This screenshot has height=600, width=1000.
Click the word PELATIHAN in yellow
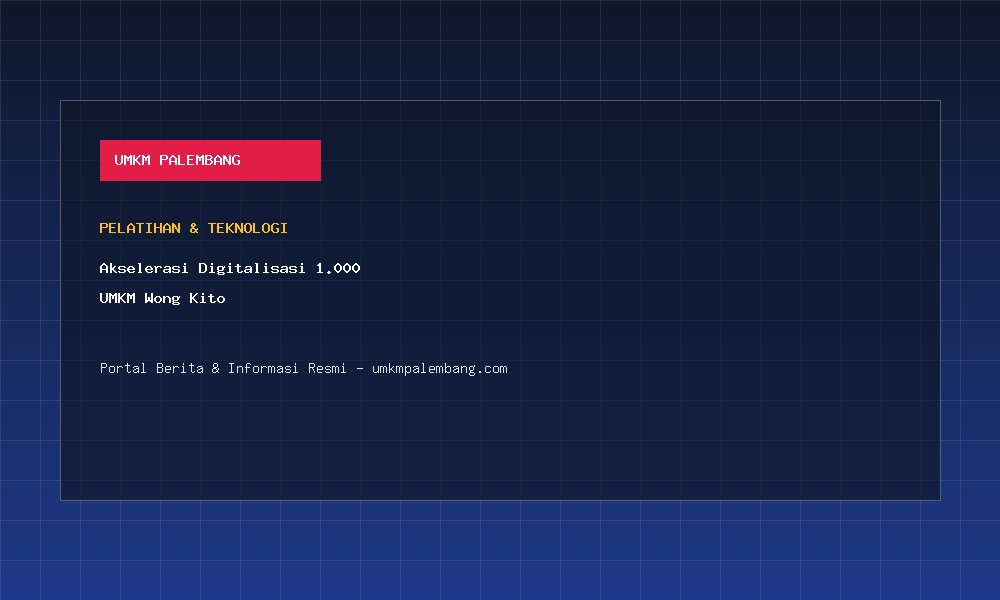coord(140,228)
